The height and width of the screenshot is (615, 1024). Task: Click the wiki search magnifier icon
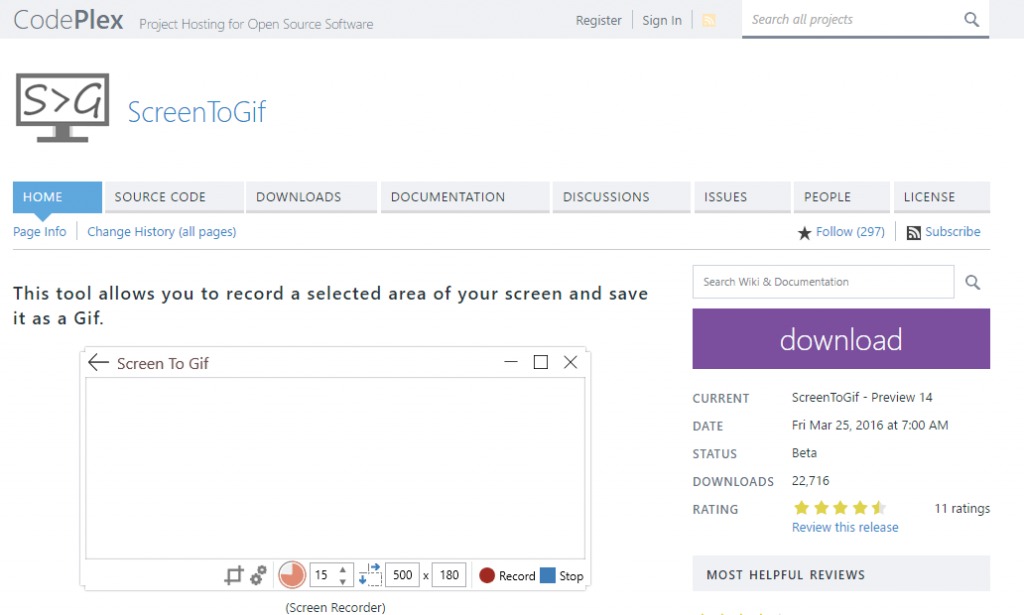point(973,282)
